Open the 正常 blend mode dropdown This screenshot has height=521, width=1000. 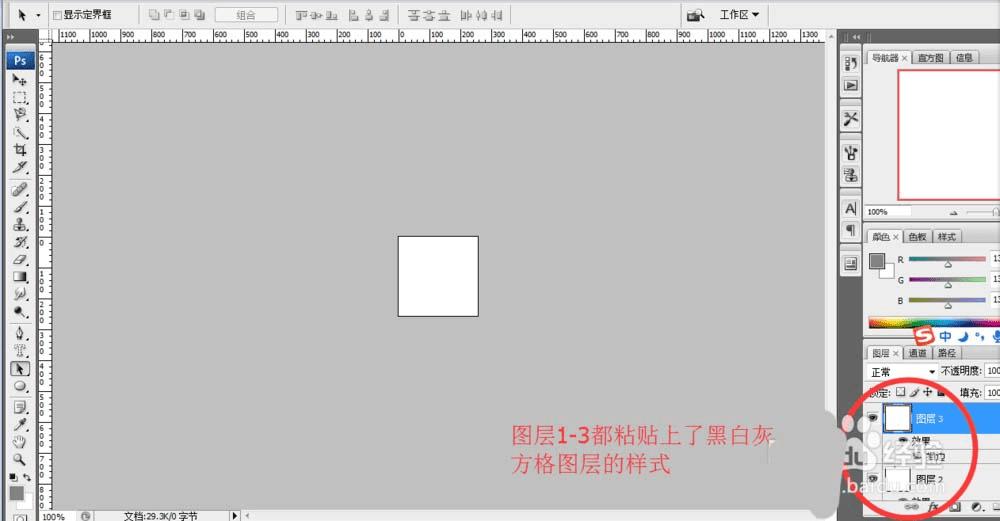tap(902, 371)
